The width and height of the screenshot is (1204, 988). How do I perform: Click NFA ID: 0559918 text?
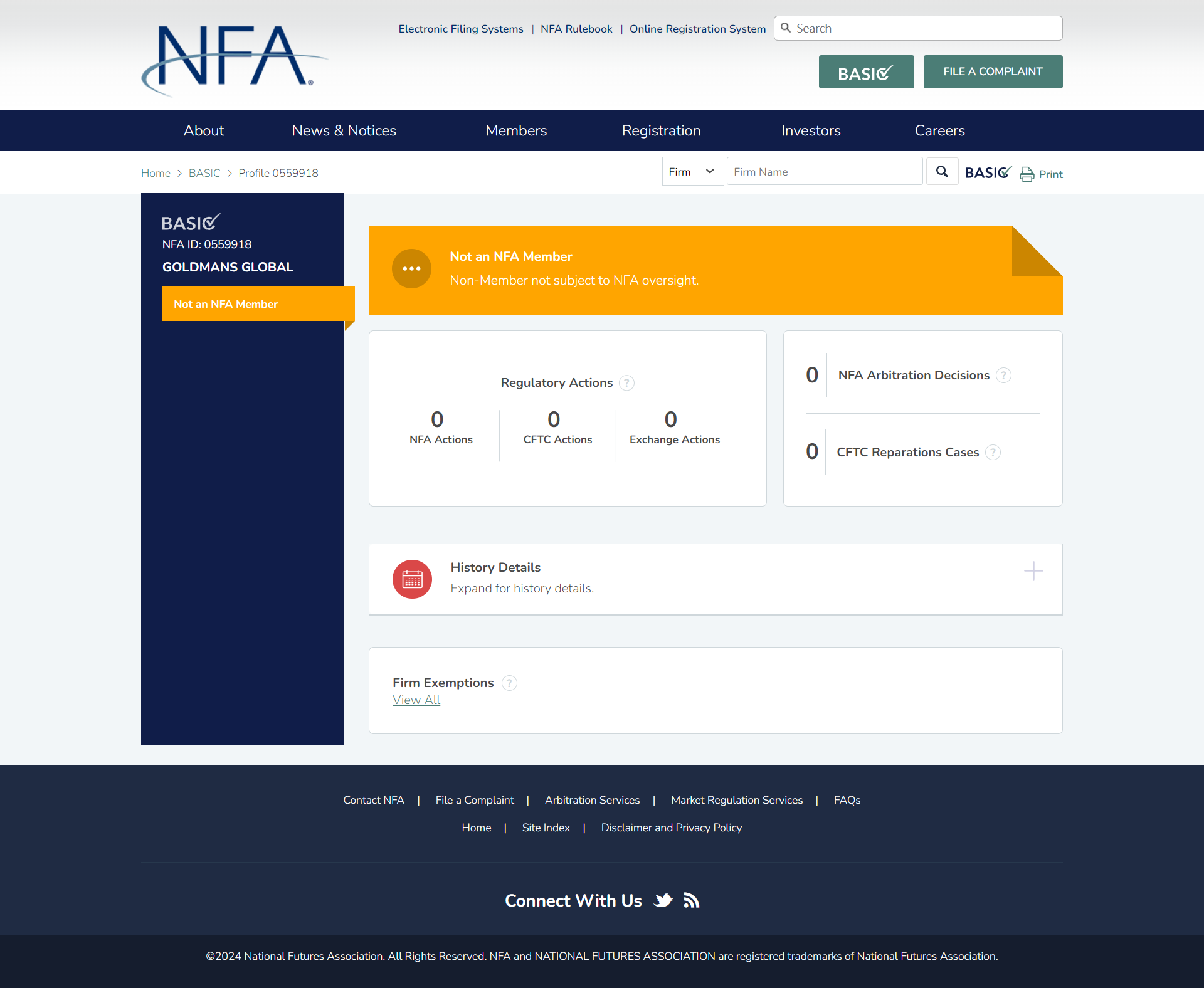click(x=207, y=244)
